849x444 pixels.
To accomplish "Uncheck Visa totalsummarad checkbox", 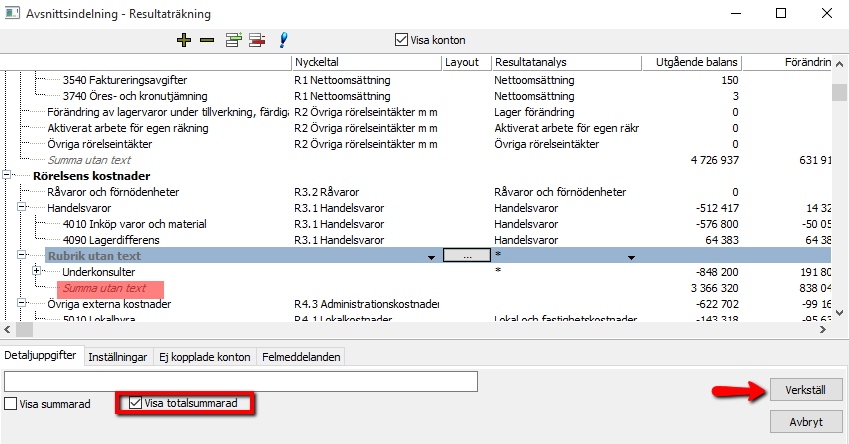I will pyautogui.click(x=135, y=403).
